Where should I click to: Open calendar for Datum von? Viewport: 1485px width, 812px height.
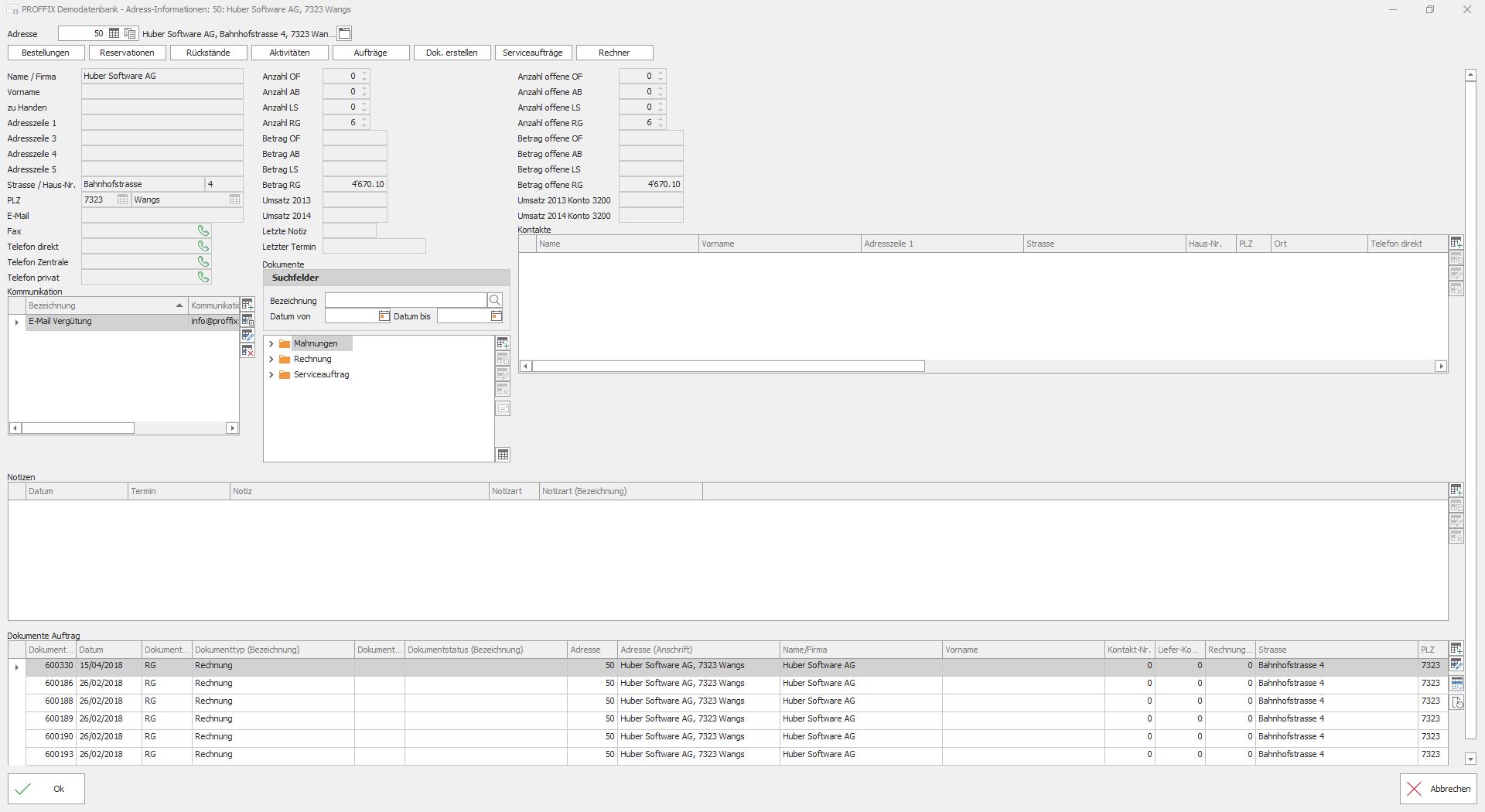point(384,316)
